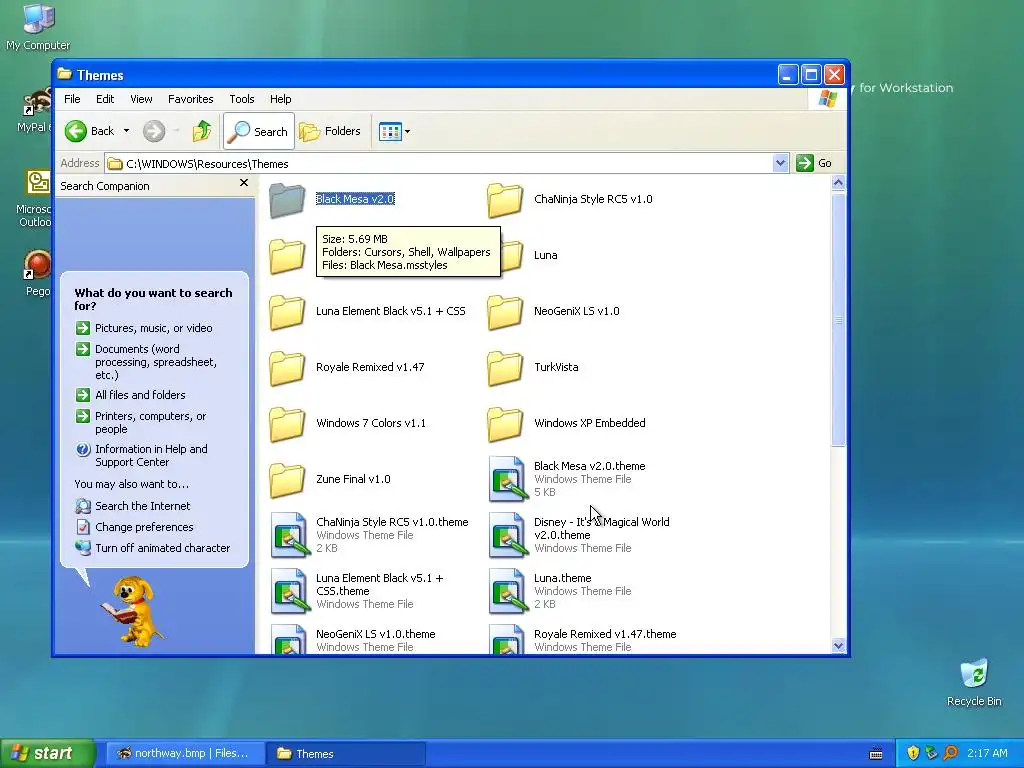Expand the Address bar dropdown arrow
Screen dimensions: 1024x768
point(780,163)
